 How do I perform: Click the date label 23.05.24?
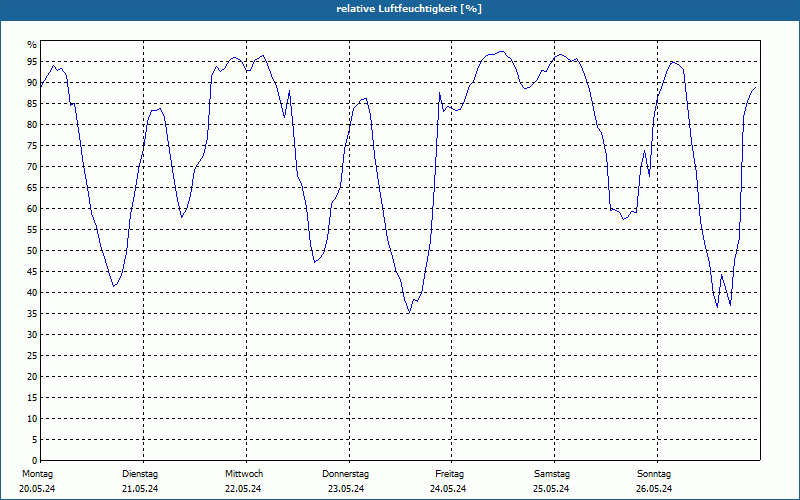point(346,489)
